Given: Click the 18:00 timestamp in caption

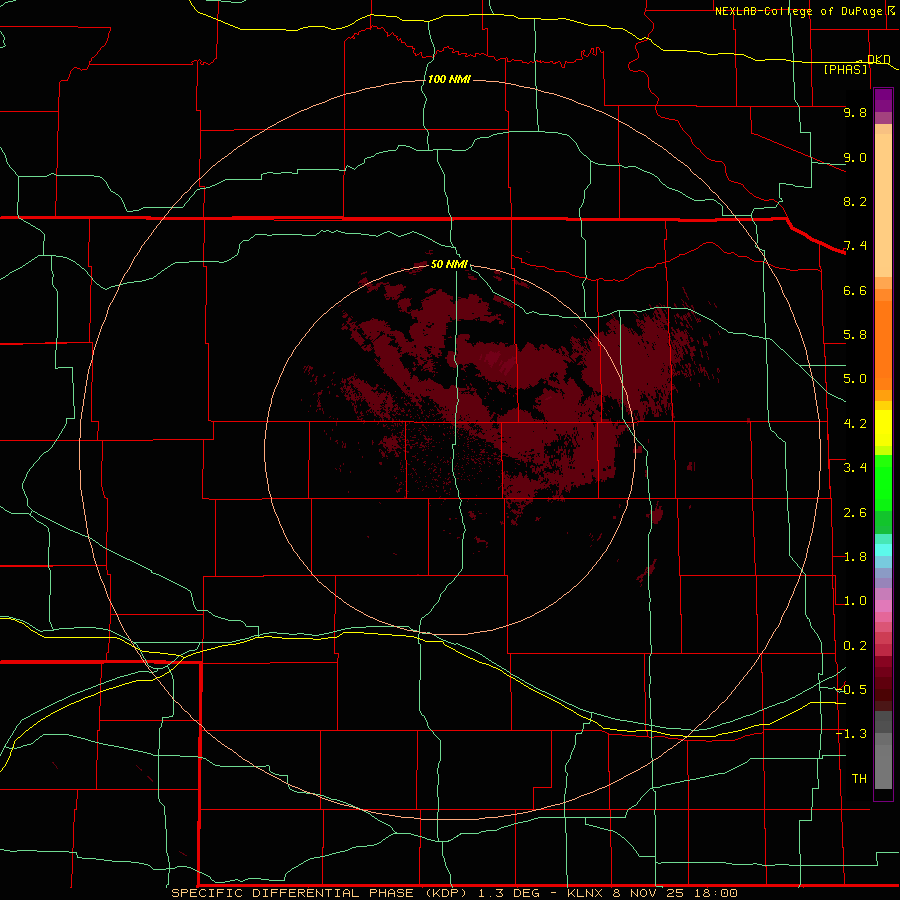Looking at the screenshot, I should (x=715, y=893).
